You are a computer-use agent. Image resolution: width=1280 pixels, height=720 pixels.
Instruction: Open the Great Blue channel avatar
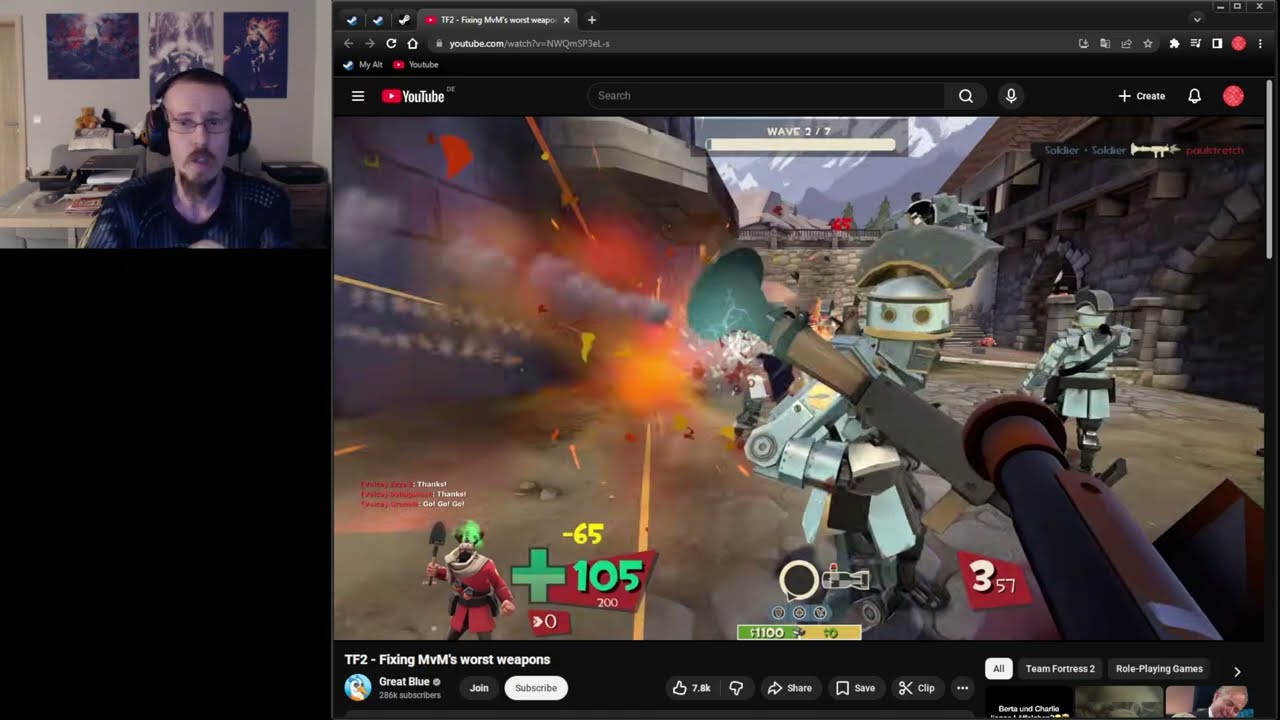click(357, 687)
